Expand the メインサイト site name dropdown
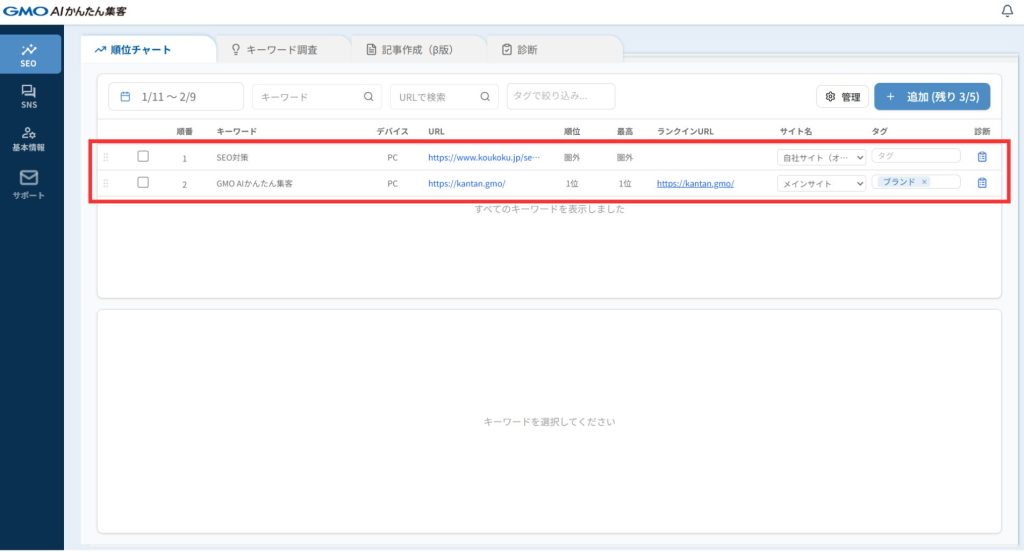This screenshot has width=1024, height=552. (822, 183)
